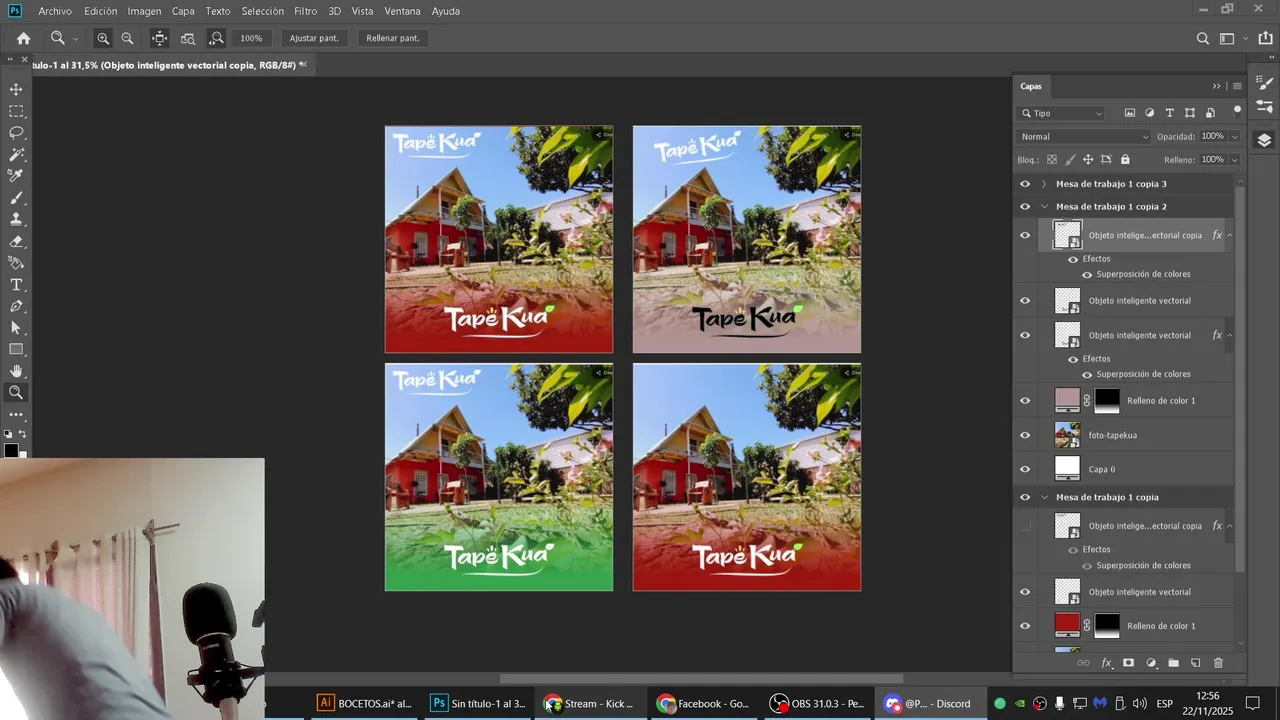Hide artboard Mesa de trabajo 1 copia 3
This screenshot has height=720, width=1280.
(1025, 184)
